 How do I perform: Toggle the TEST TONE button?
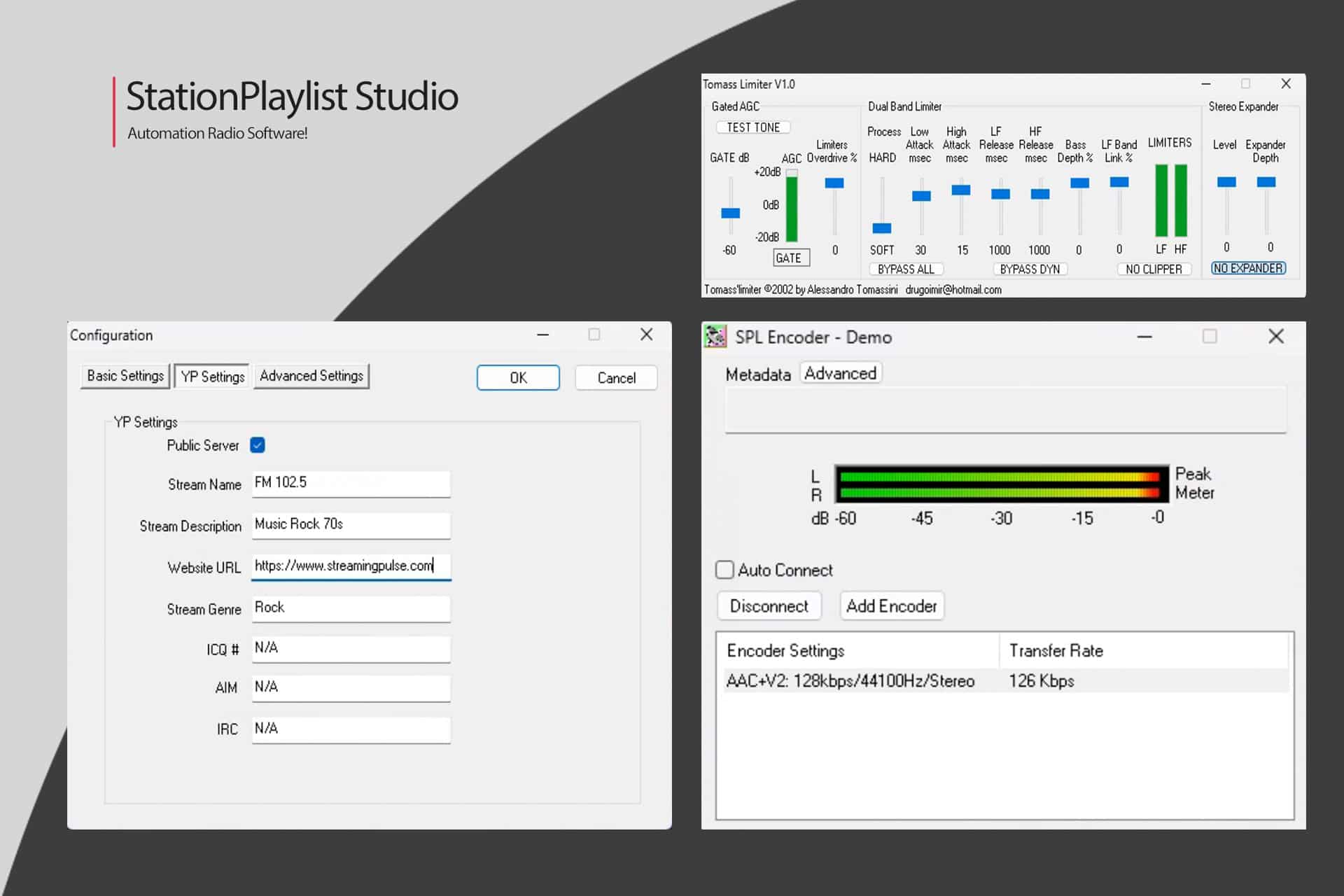753,127
